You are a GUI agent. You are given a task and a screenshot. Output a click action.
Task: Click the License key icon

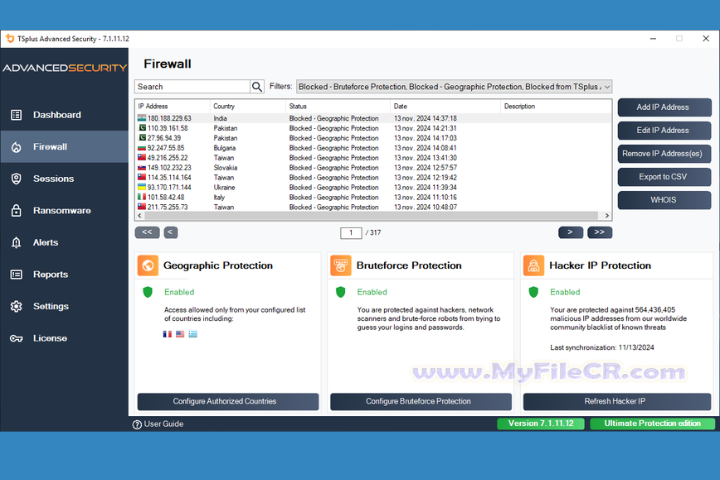tap(16, 339)
